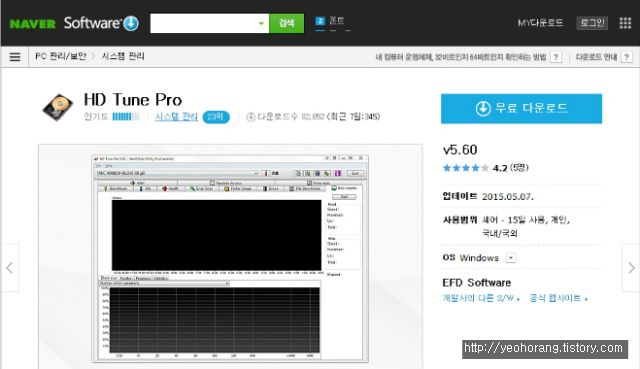Click the star rating for v5.60
Viewport: 640px width, 369px height.
465,168
